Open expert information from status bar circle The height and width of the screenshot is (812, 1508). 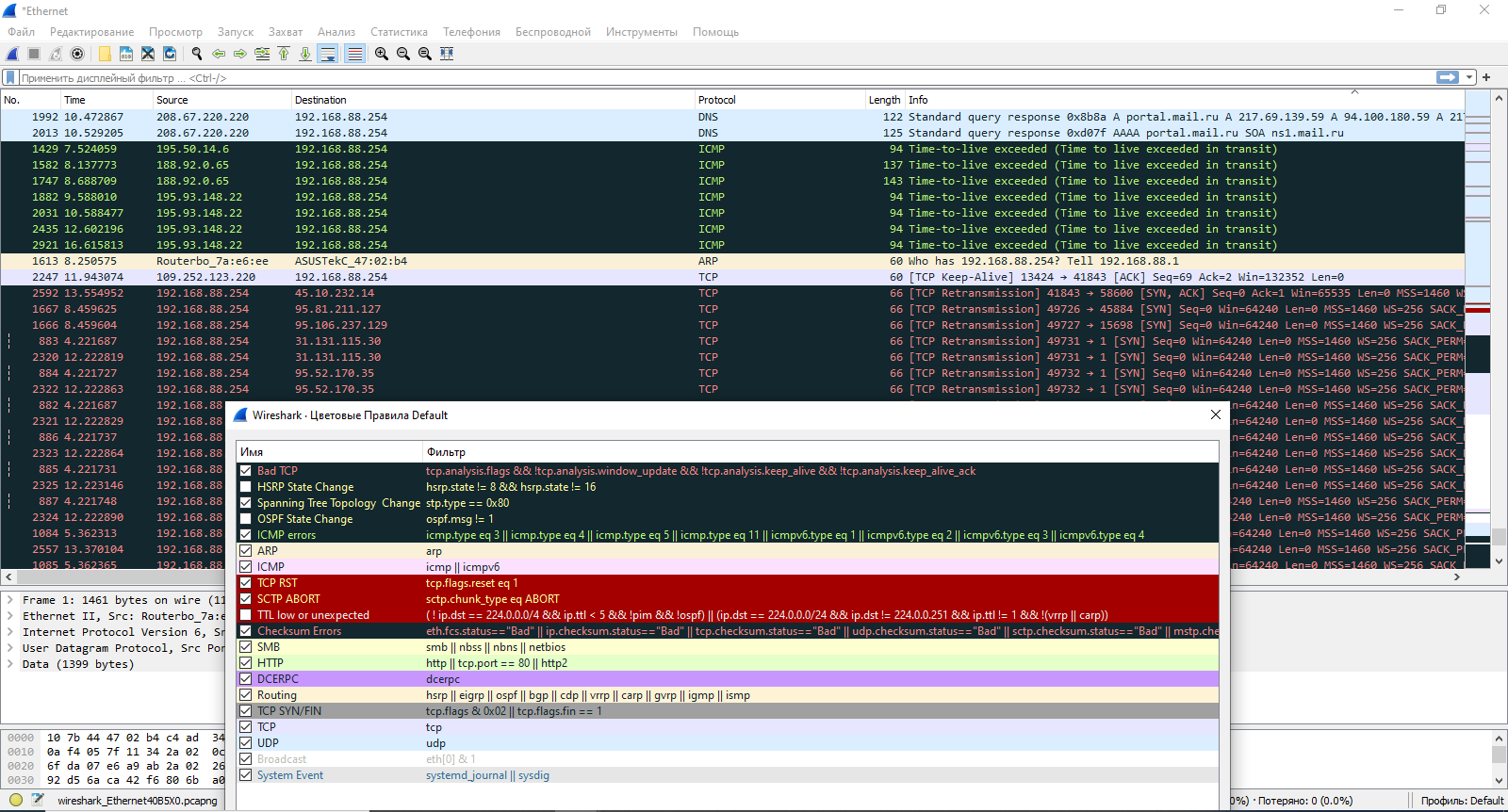[16, 801]
